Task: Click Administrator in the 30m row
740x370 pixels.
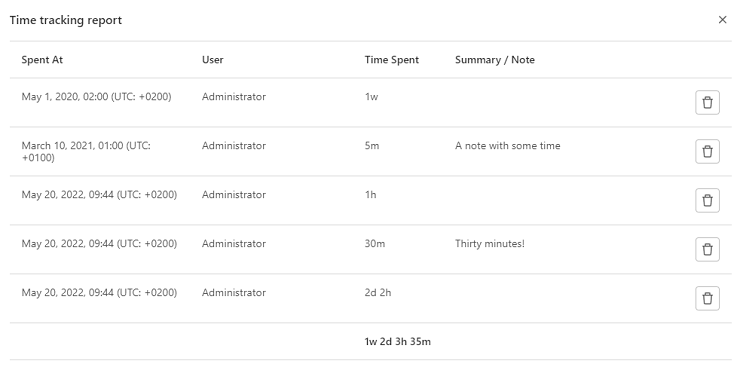Action: pos(234,244)
